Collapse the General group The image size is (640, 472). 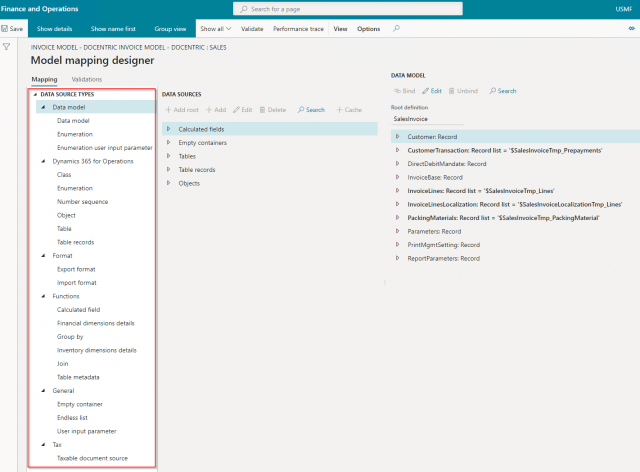pyautogui.click(x=43, y=391)
